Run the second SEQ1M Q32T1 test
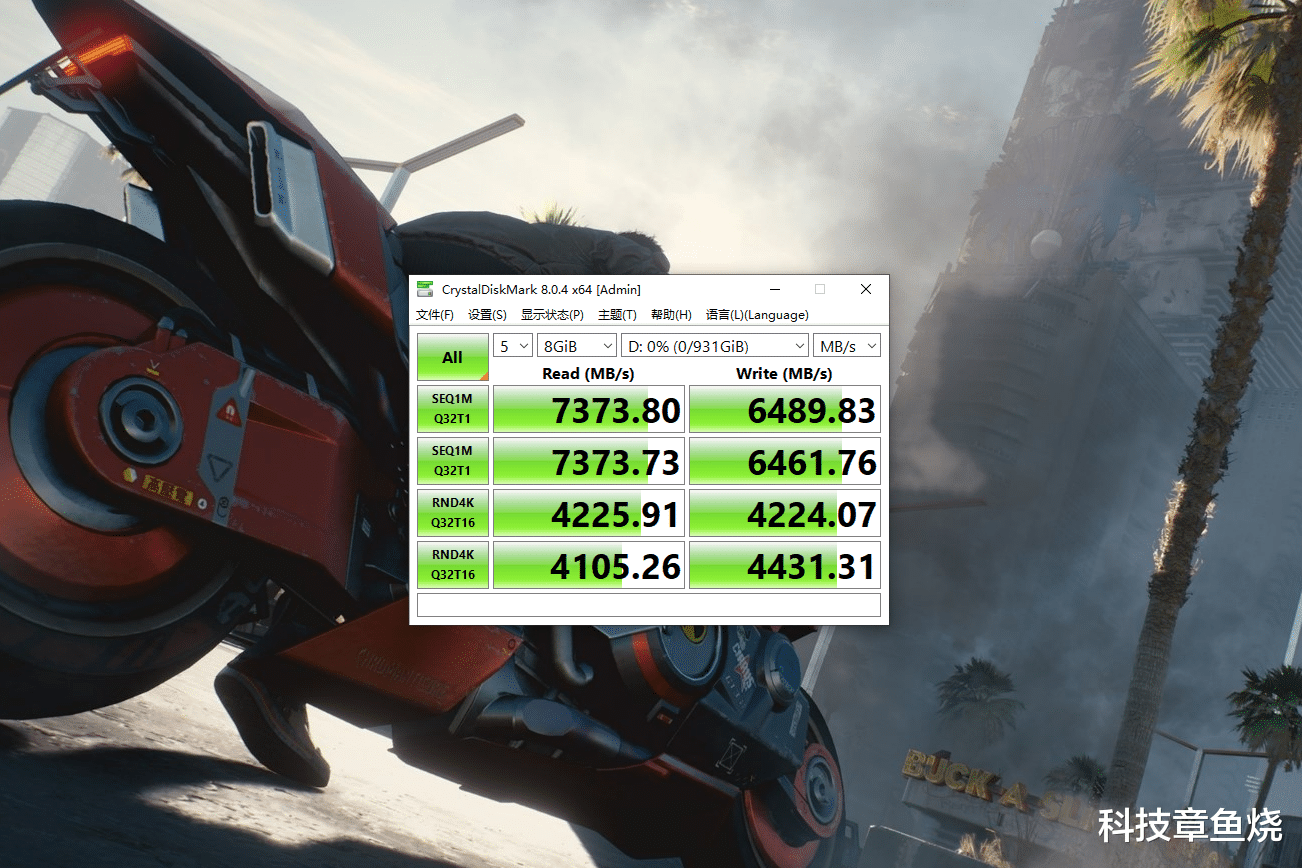The width and height of the screenshot is (1302, 868). coord(452,461)
